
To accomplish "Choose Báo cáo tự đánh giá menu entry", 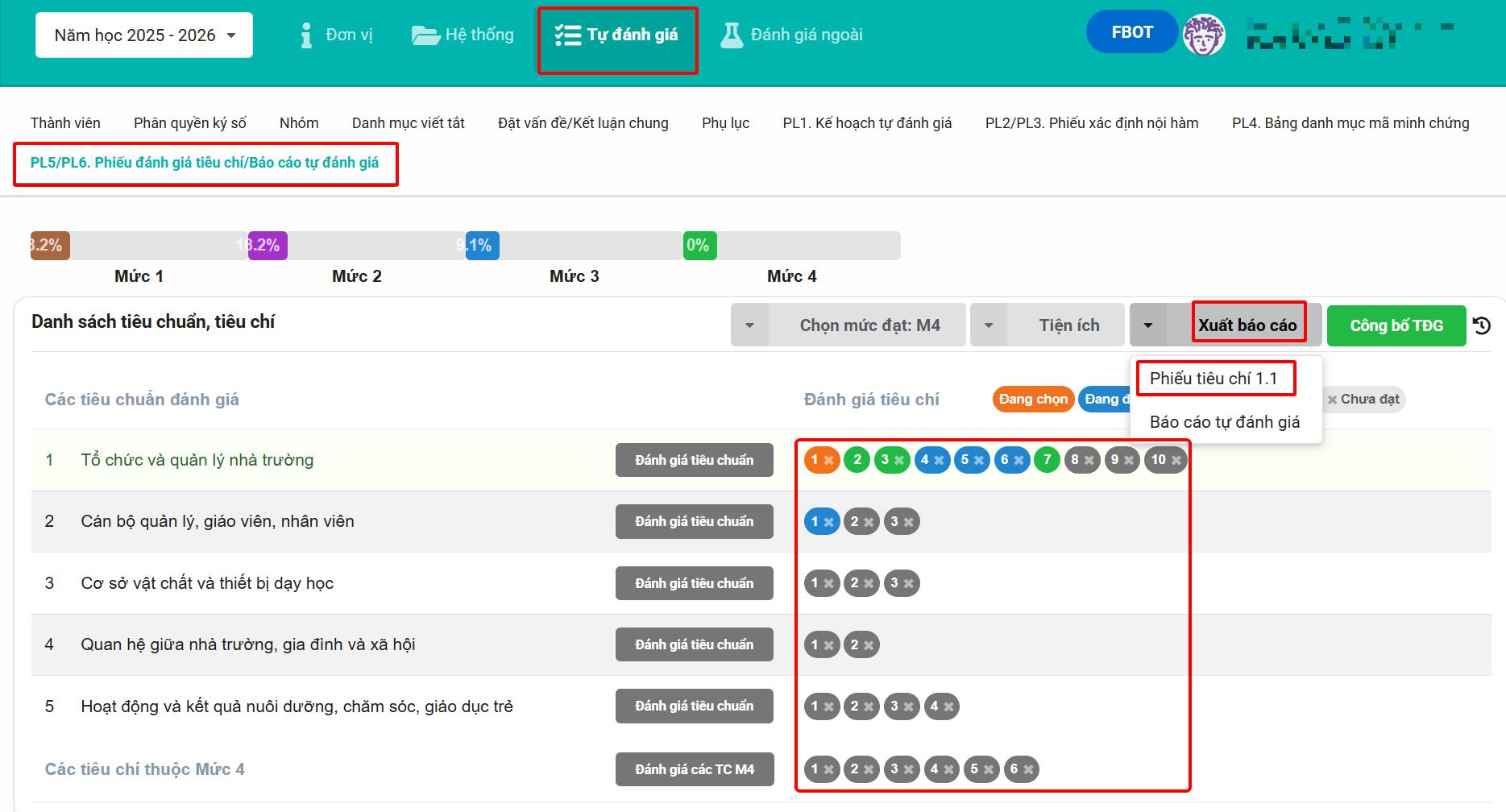I will tap(1224, 422).
